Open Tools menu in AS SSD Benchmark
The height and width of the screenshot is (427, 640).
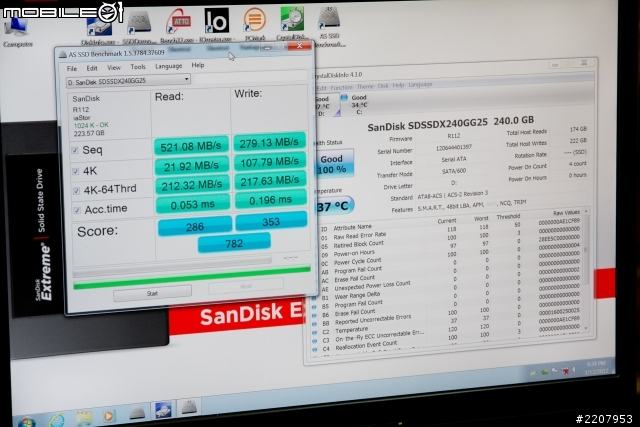(138, 67)
